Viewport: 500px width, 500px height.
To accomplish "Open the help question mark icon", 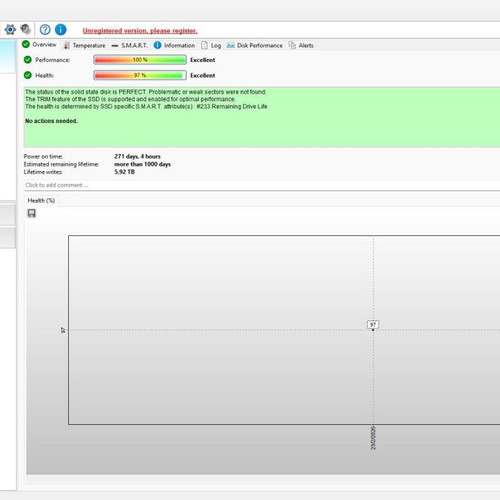I will [x=45, y=30].
